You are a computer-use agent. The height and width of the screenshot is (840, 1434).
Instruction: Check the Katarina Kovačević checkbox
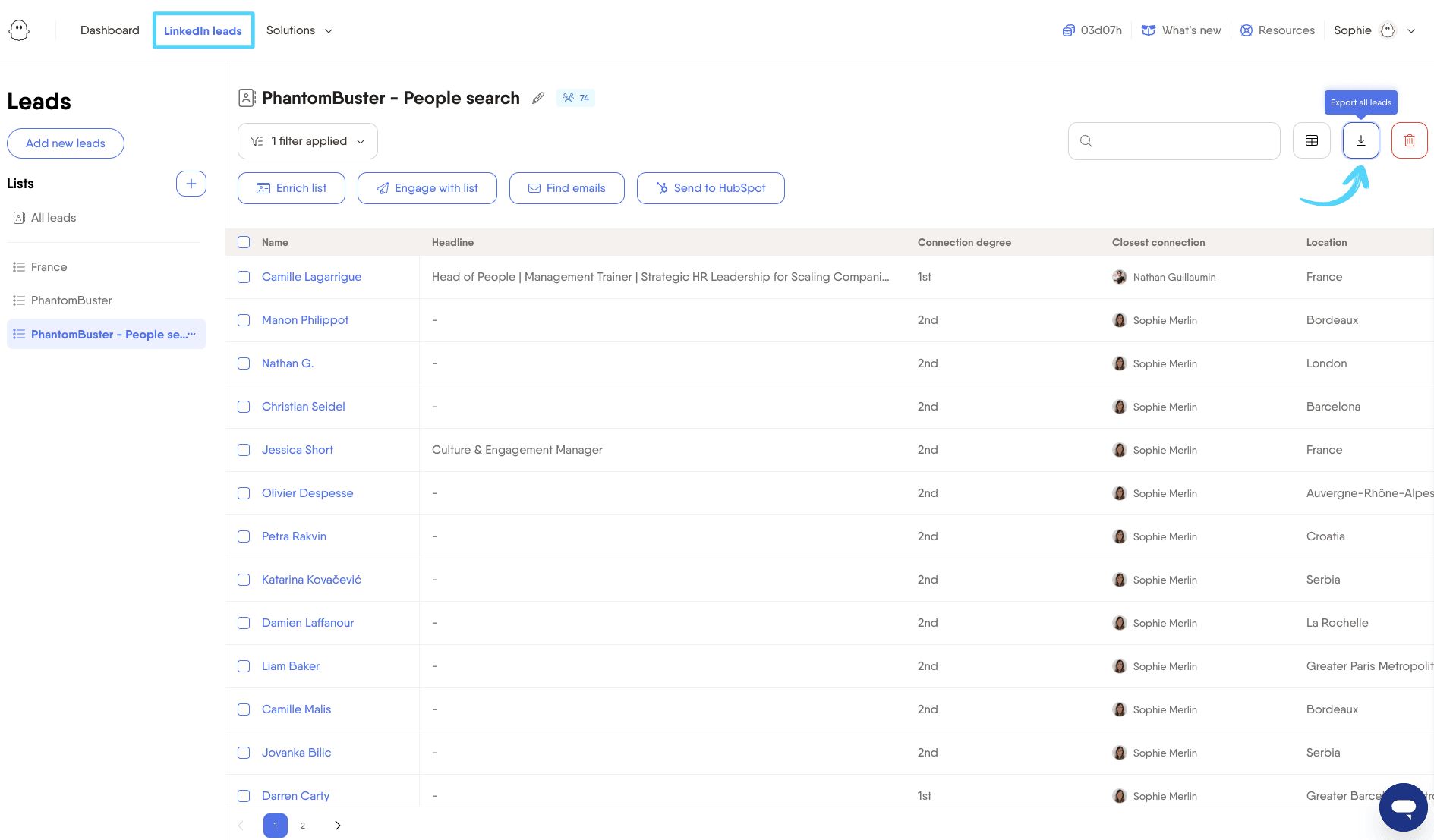[x=244, y=580]
